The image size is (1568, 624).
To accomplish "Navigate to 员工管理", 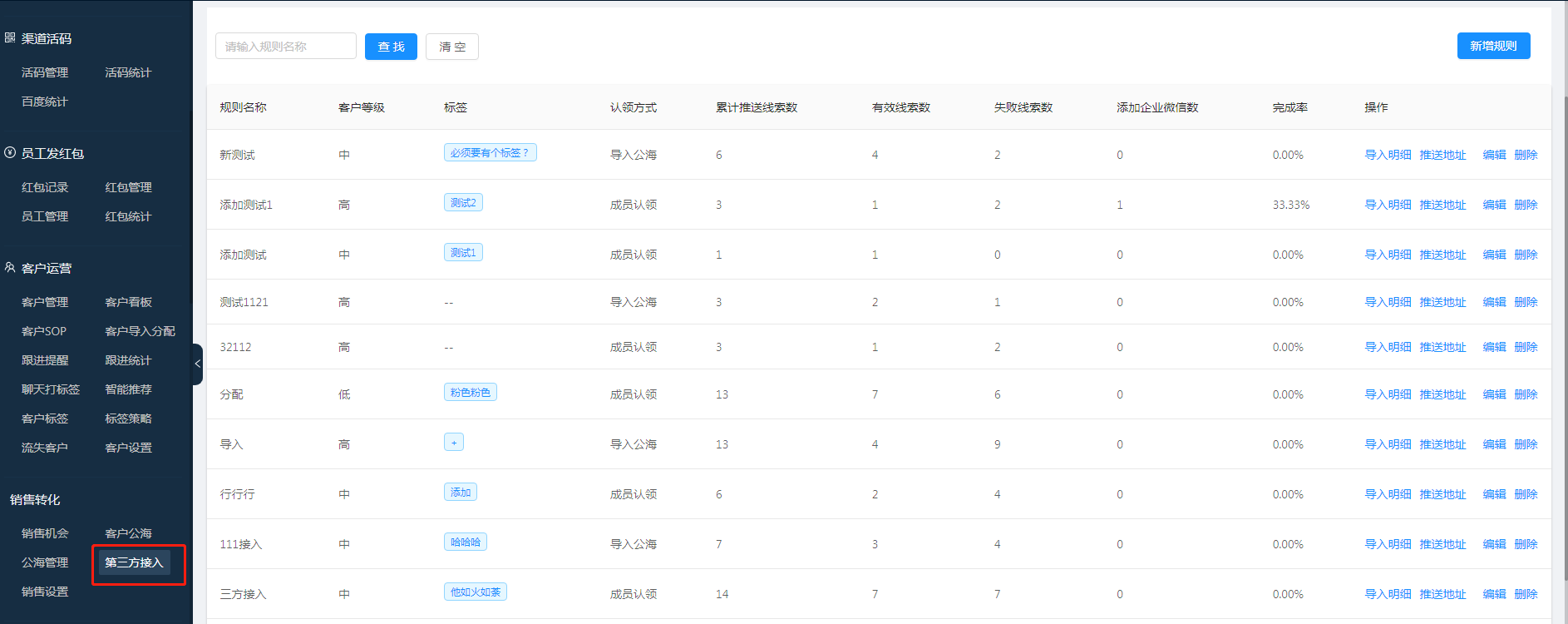I will [x=45, y=216].
